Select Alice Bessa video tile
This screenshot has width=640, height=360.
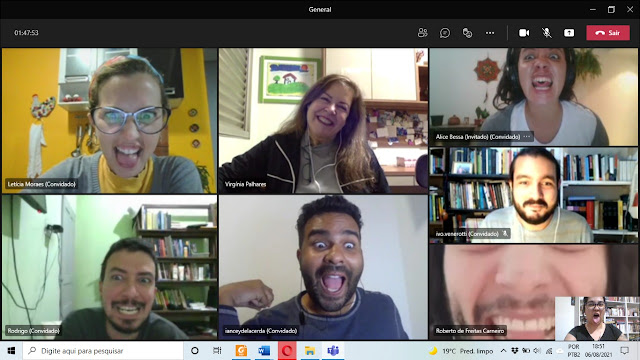coord(533,97)
